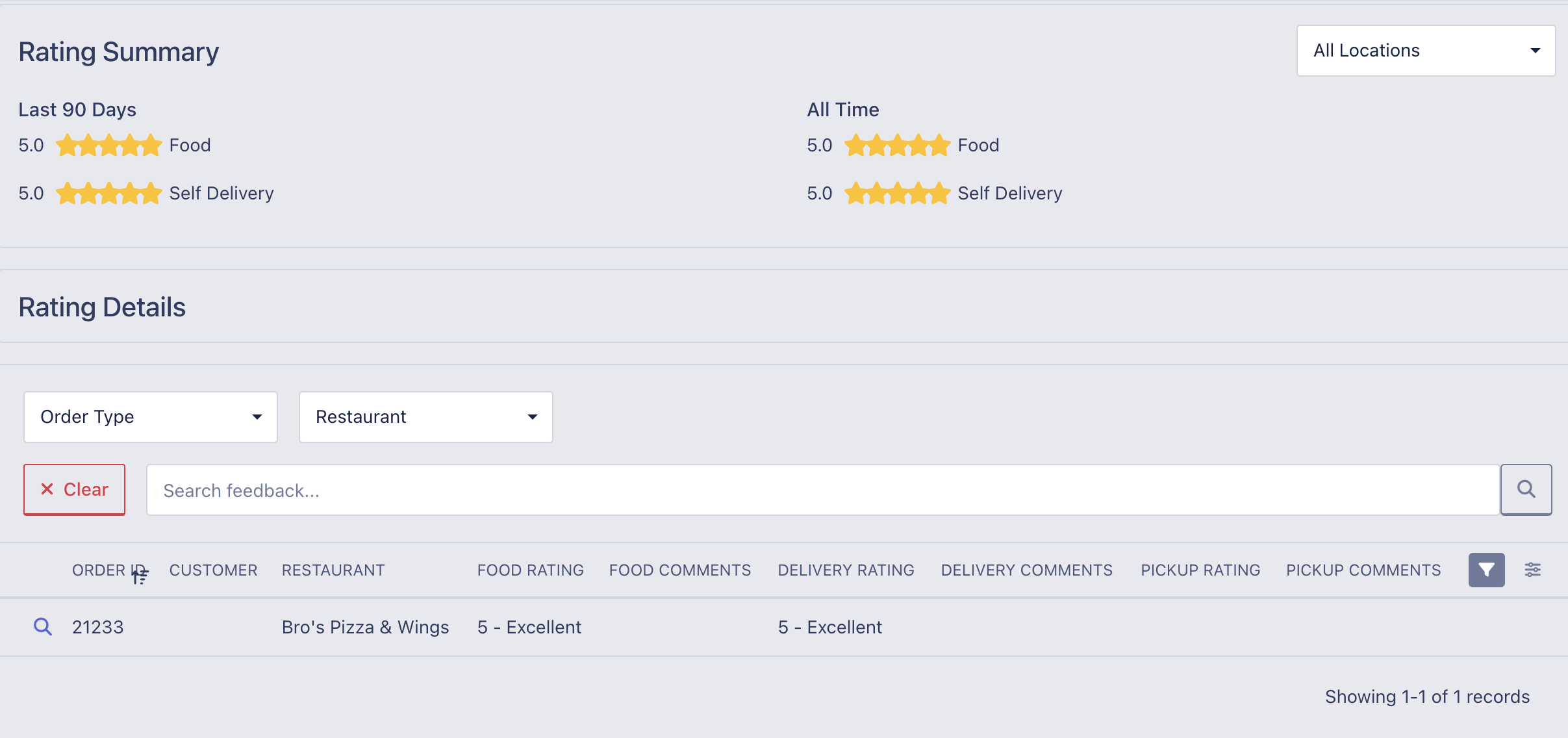This screenshot has width=1568, height=738.
Task: Click the PICKUP COMMENTS column header
Action: [x=1363, y=570]
